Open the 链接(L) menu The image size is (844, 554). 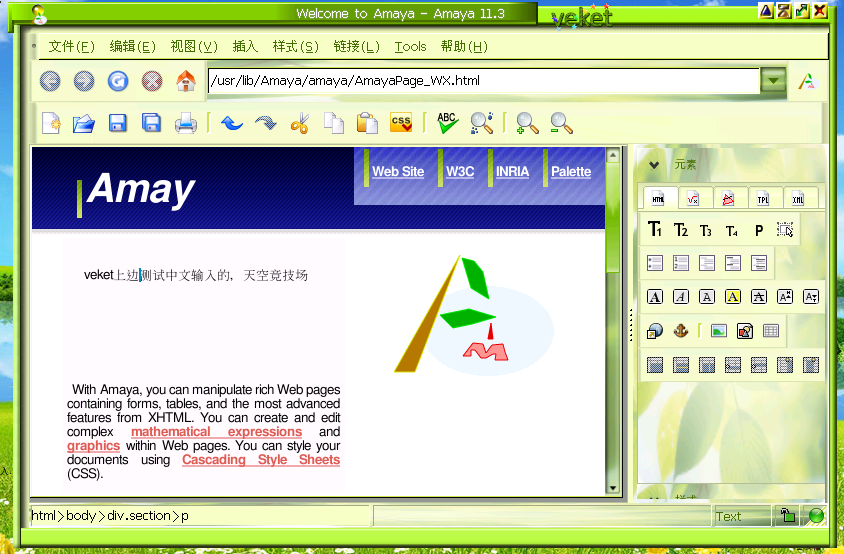click(356, 47)
